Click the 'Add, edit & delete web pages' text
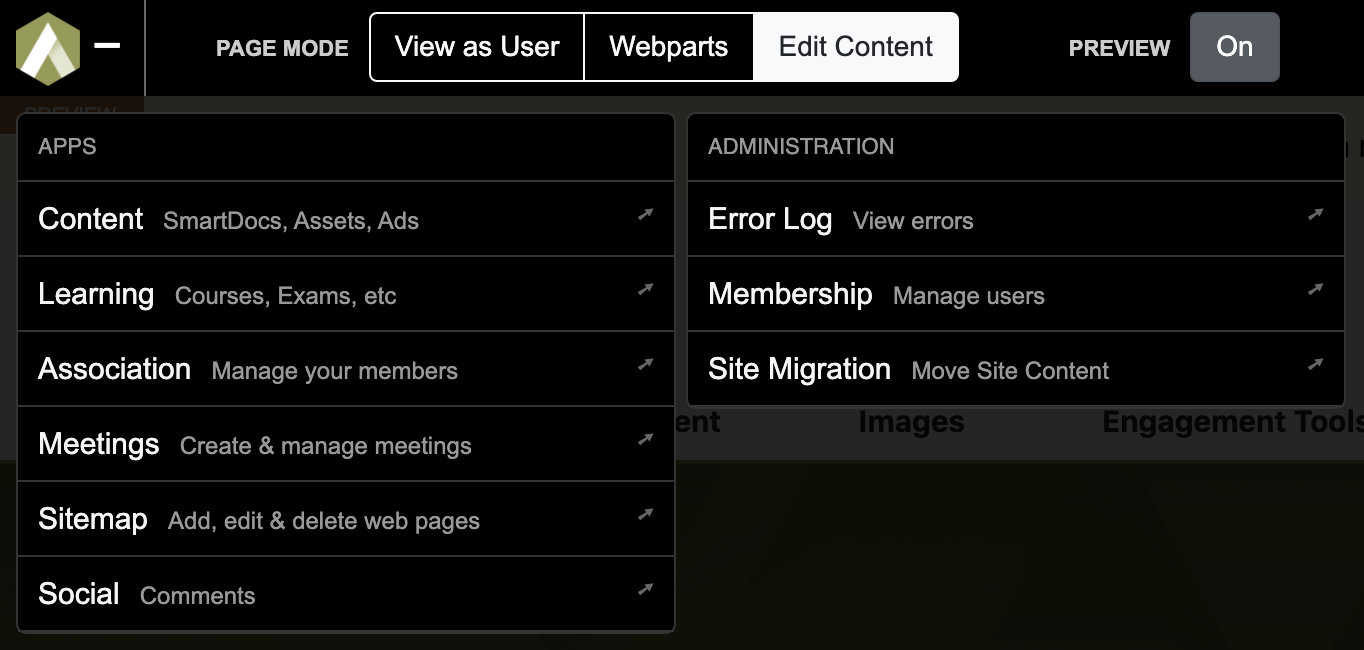Screen dimensions: 1364x650 (x=324, y=521)
